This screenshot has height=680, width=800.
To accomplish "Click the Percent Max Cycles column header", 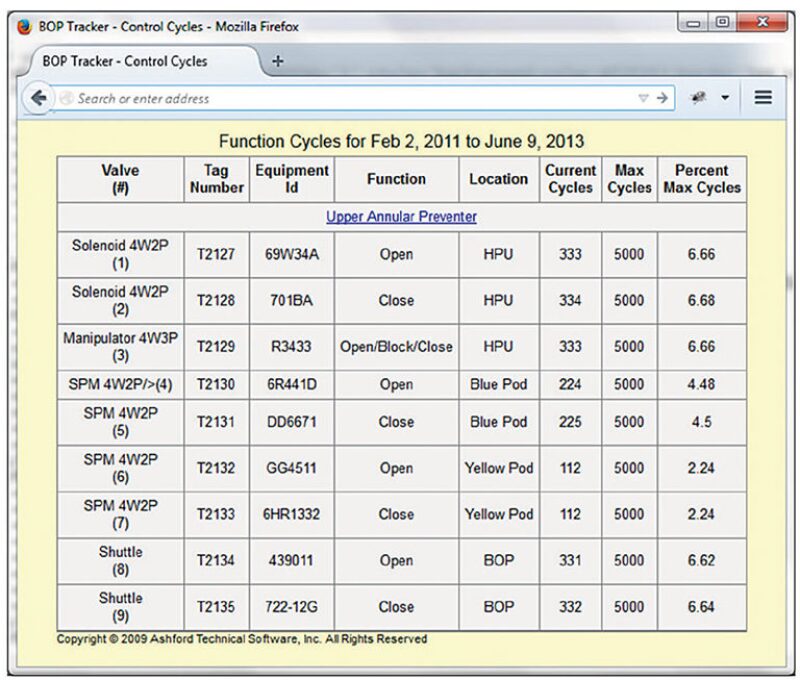I will pos(701,179).
